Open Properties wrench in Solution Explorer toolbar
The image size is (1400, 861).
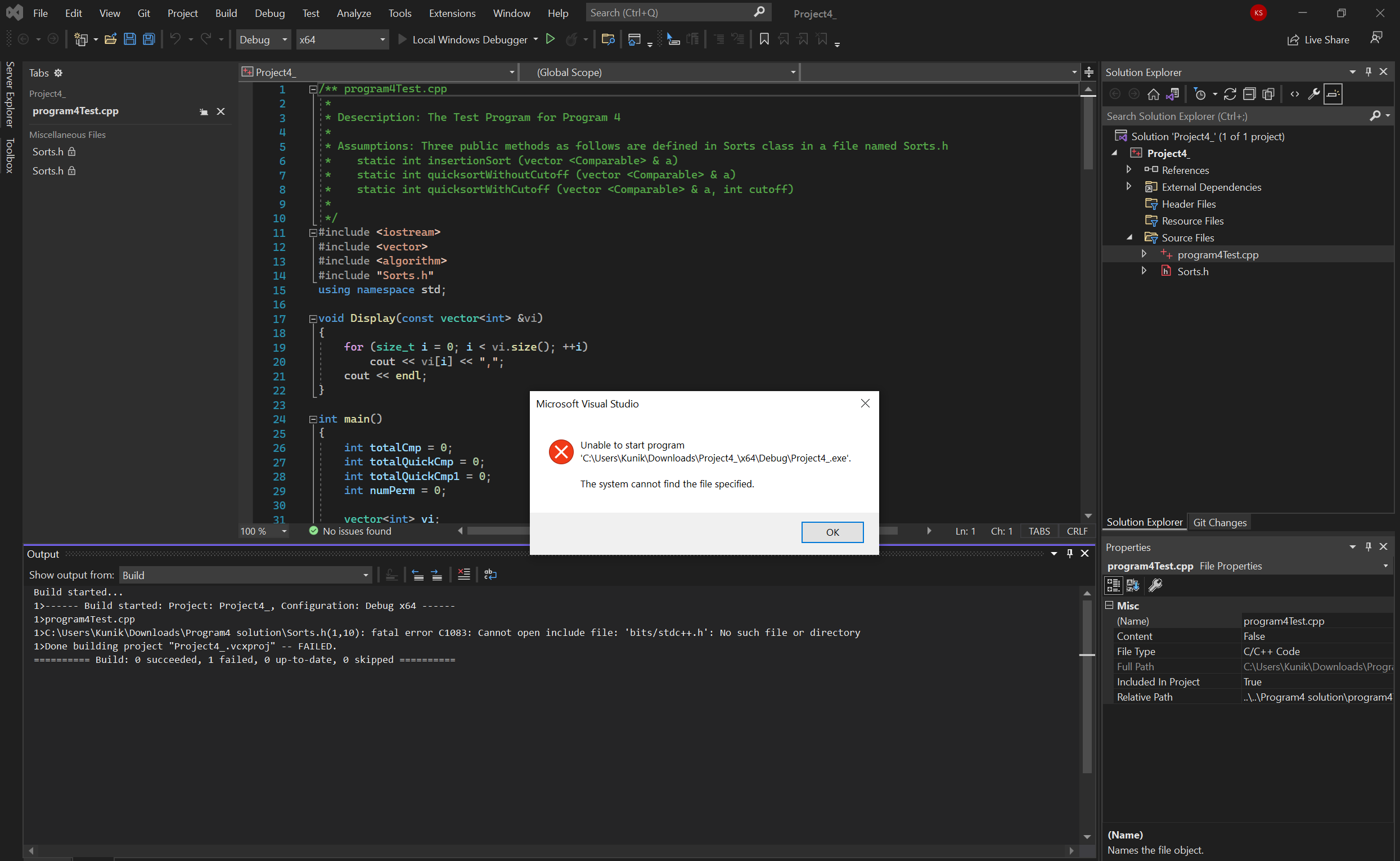[1313, 94]
